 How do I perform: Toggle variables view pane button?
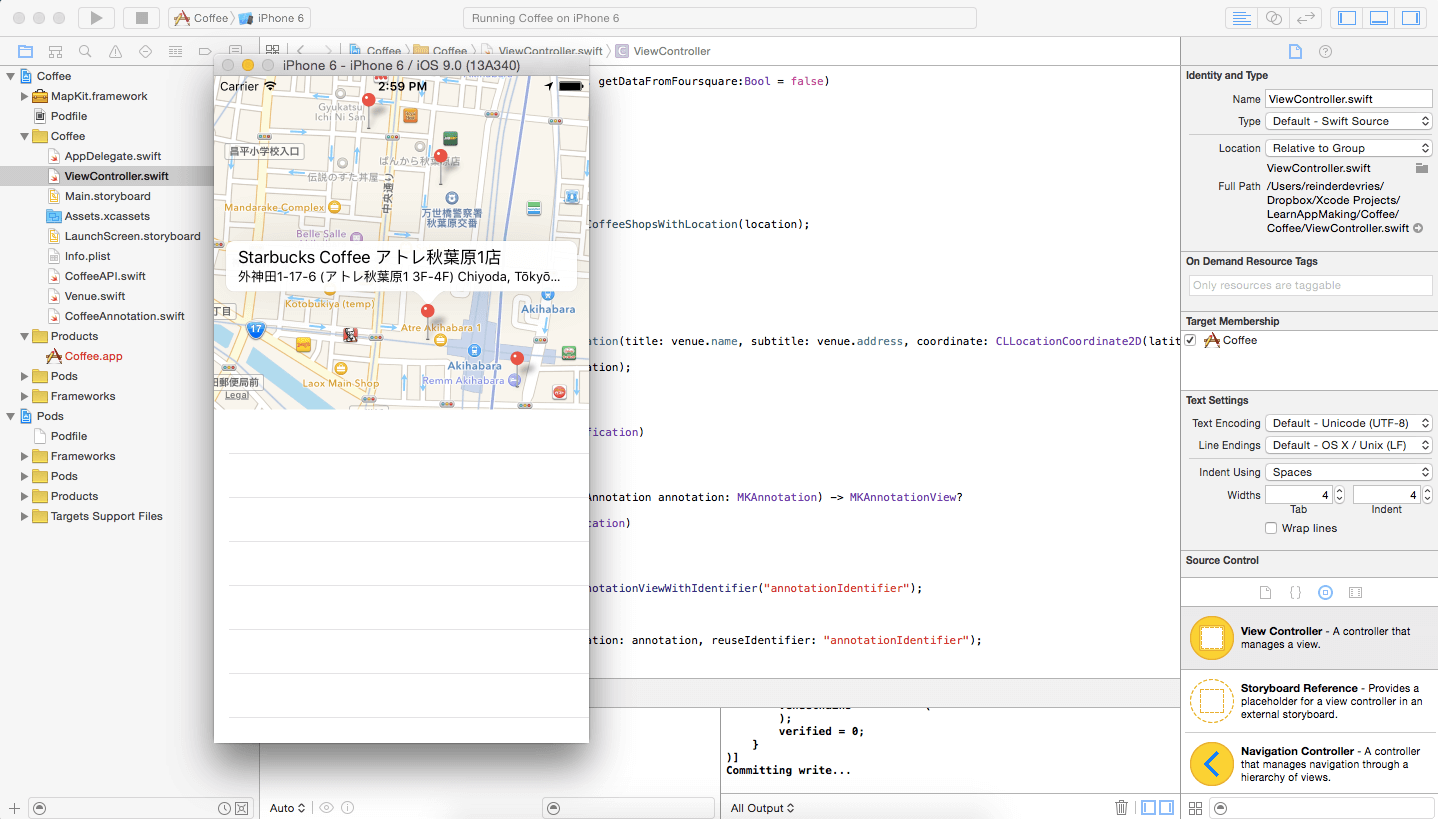pyautogui.click(x=1149, y=807)
